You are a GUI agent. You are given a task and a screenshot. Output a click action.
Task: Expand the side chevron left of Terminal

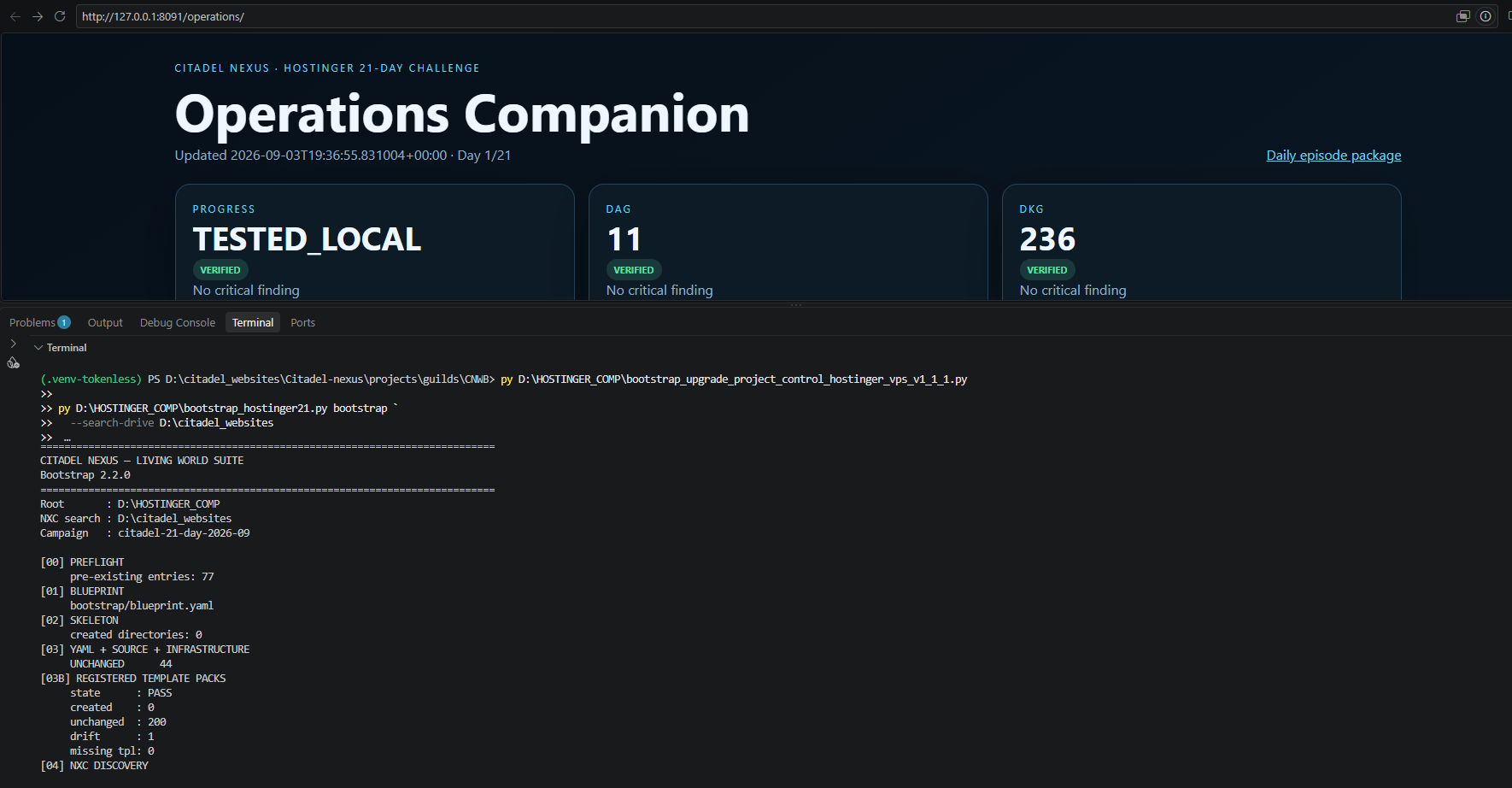13,344
